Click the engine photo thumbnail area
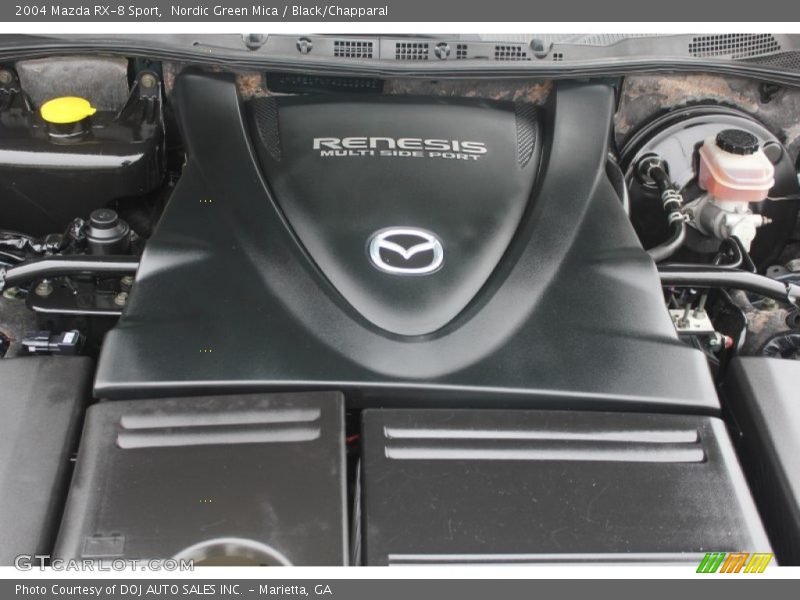The width and height of the screenshot is (800, 600). click(400, 300)
